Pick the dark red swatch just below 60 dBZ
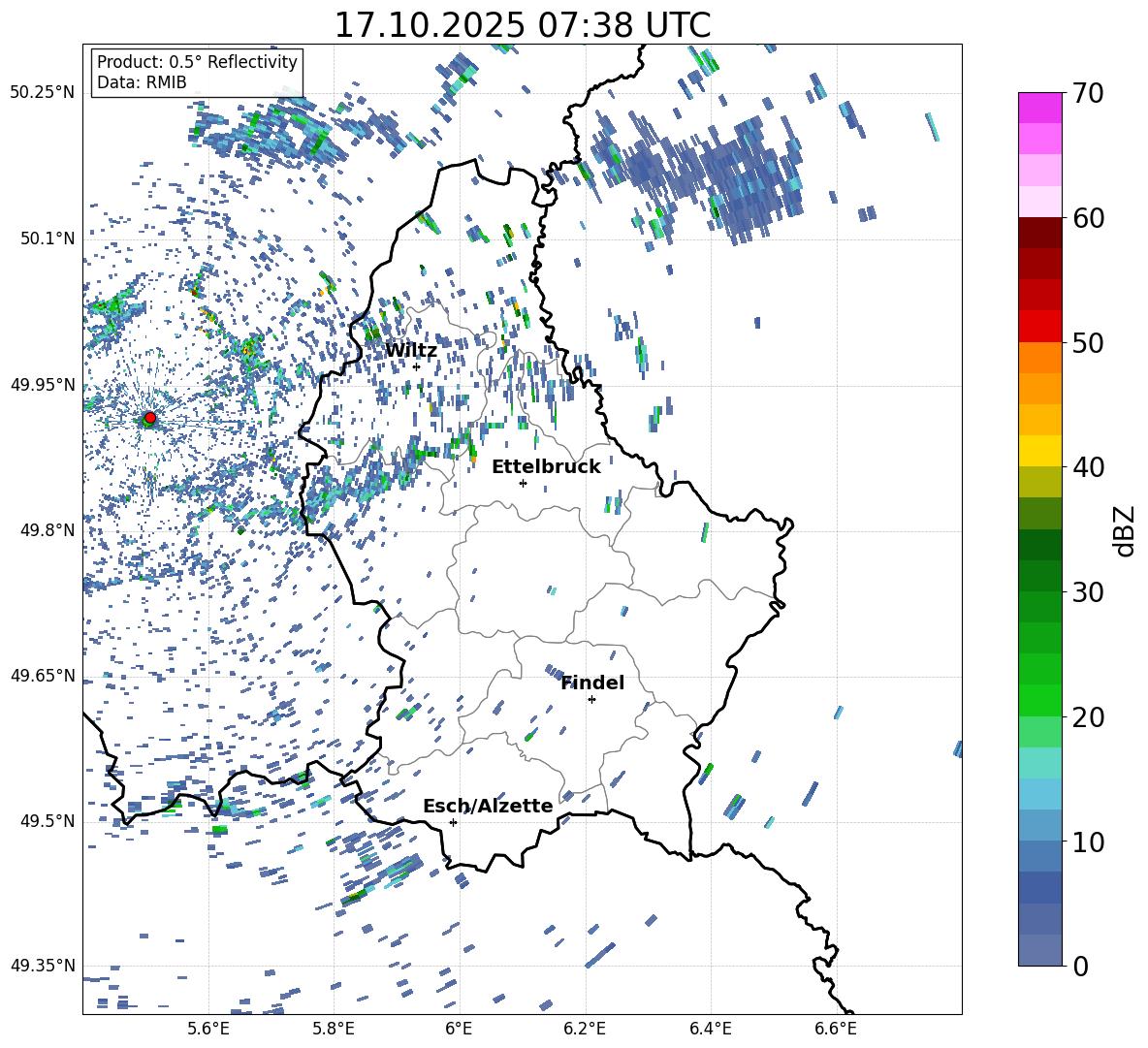Viewport: 1148px width, 1048px height. coord(1040,233)
